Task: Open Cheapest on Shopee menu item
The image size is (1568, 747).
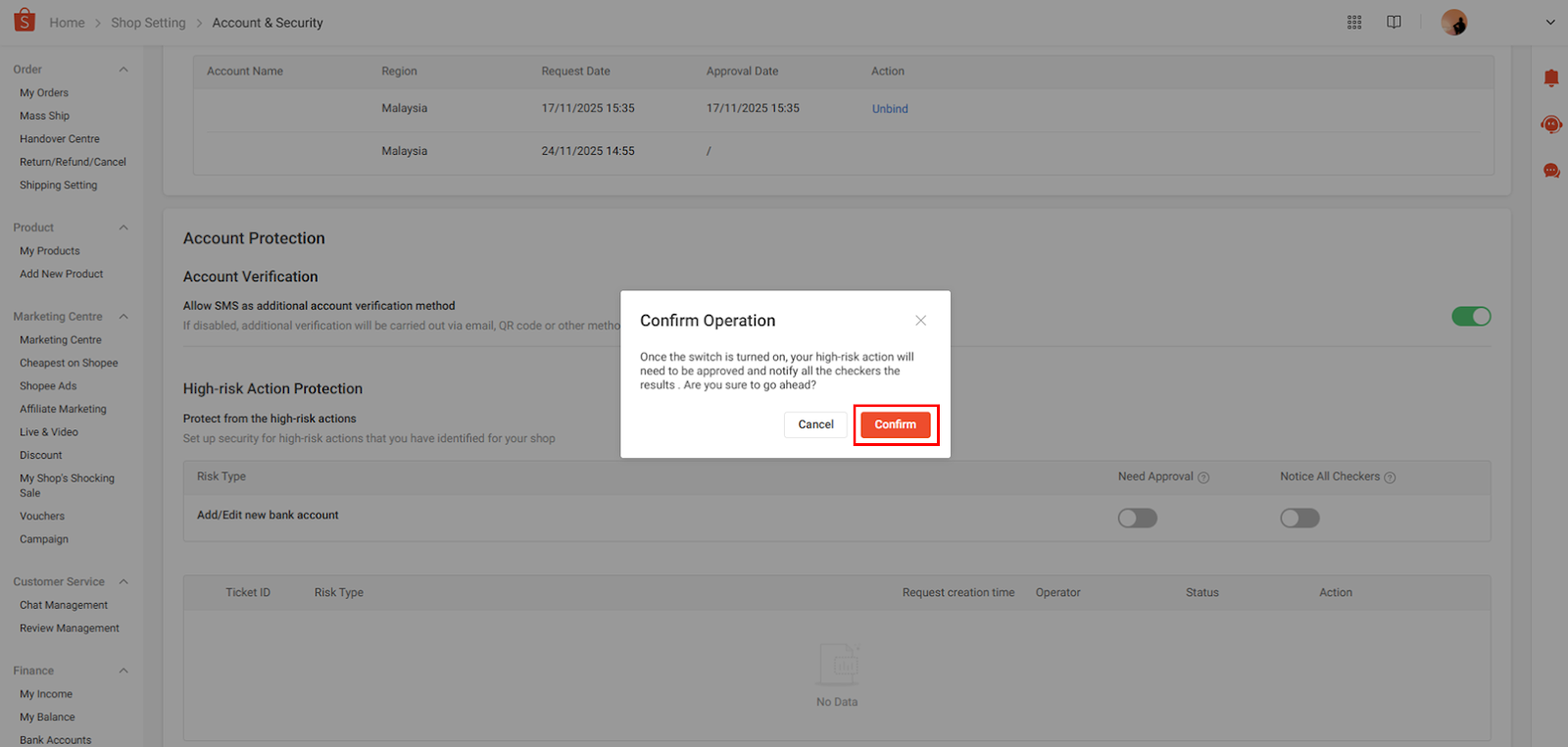Action: (x=69, y=363)
